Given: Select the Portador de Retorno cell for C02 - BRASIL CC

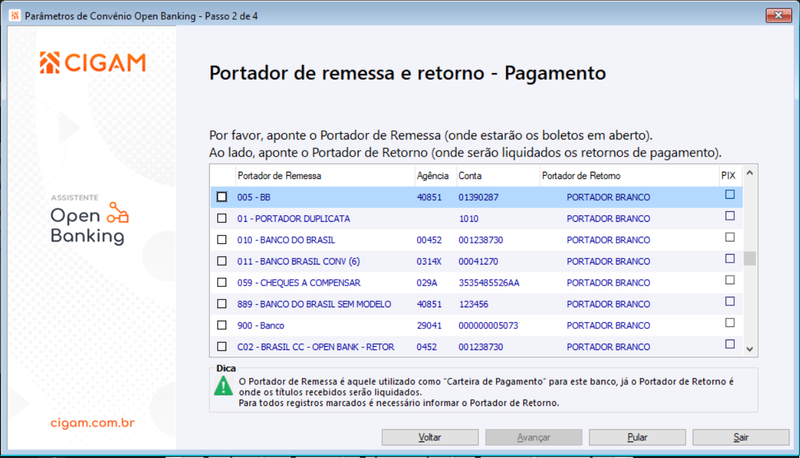Looking at the screenshot, I should tap(629, 347).
